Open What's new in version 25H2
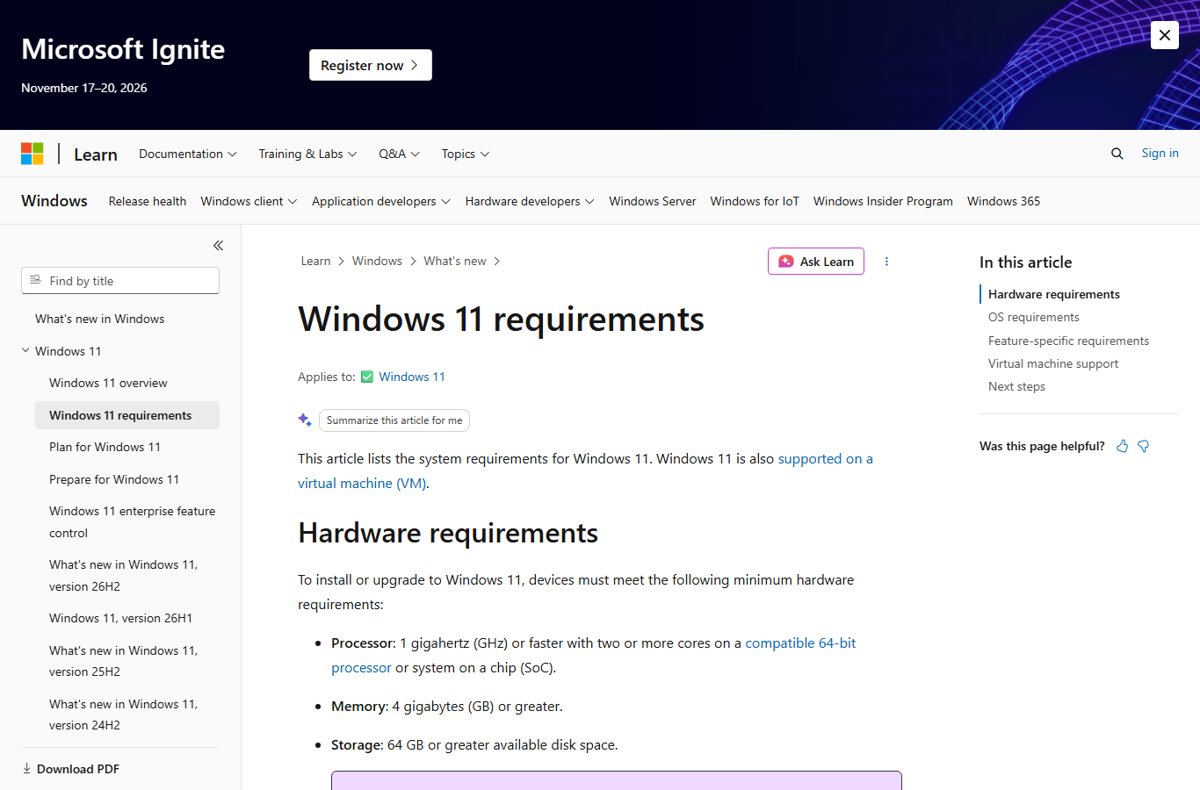The width and height of the screenshot is (1200, 790). click(124, 661)
